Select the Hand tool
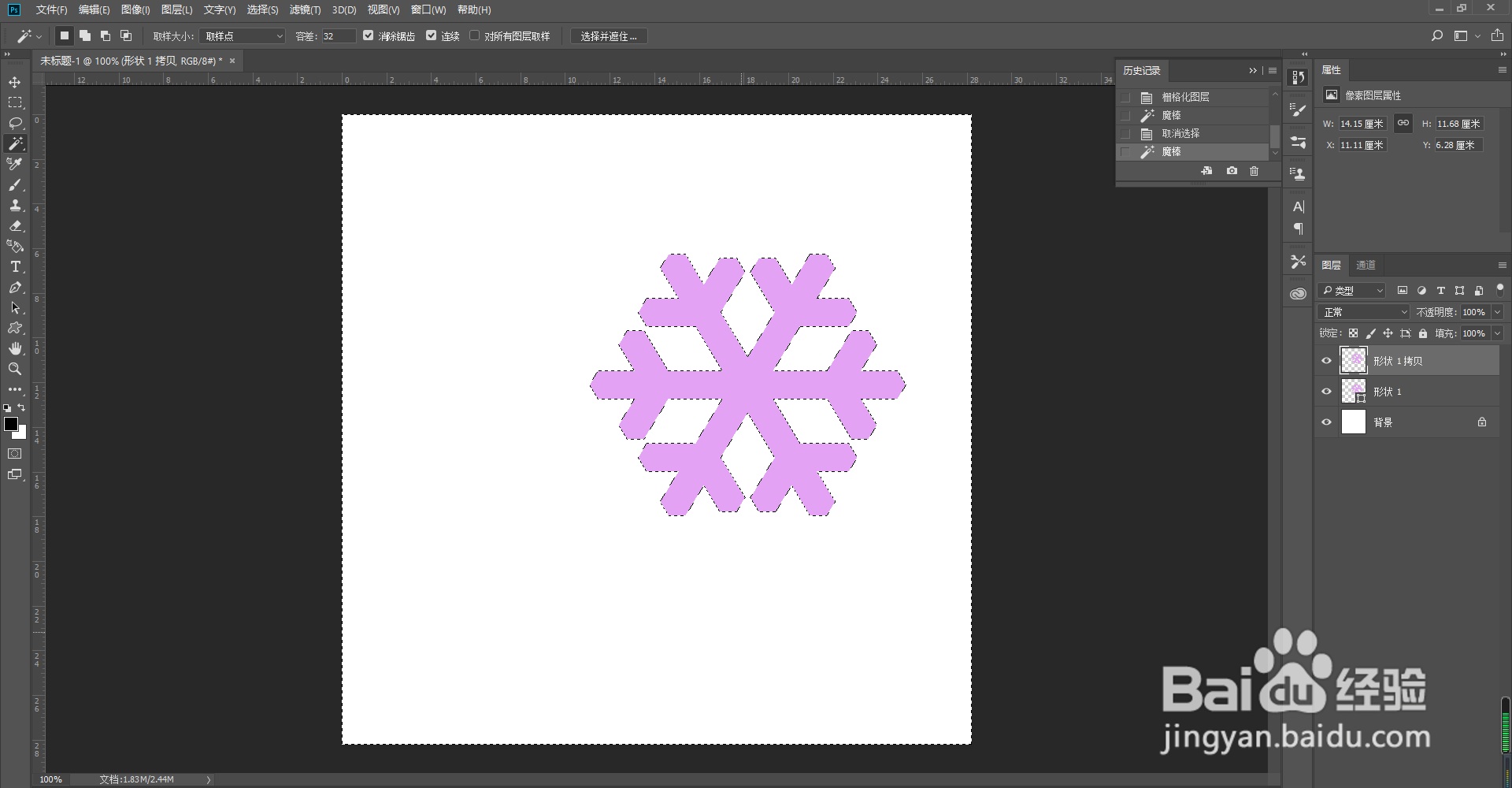The height and width of the screenshot is (788, 1512). point(15,348)
